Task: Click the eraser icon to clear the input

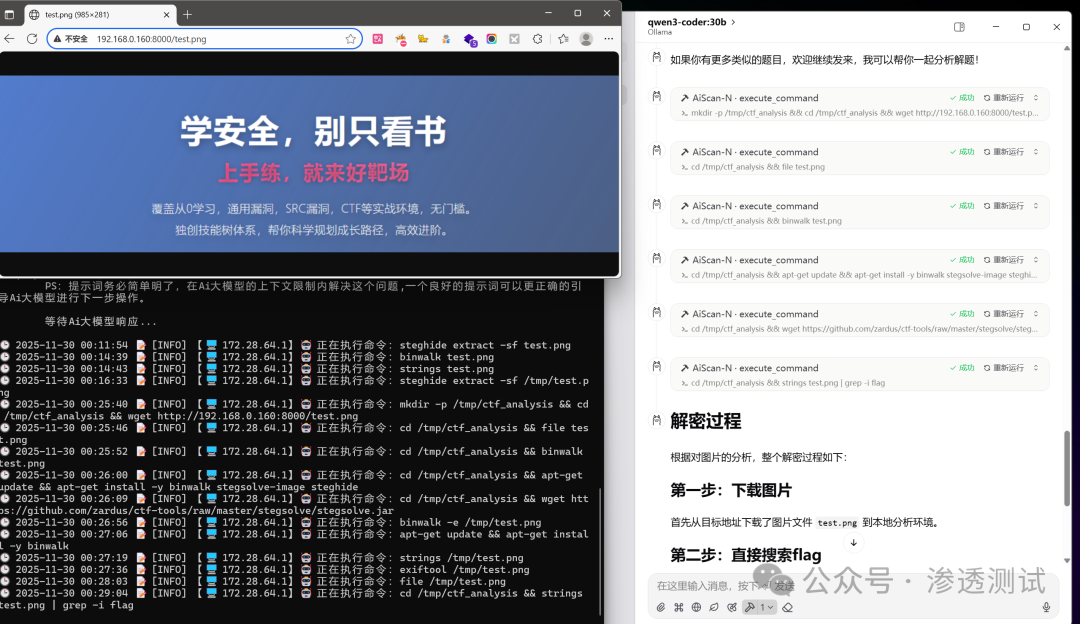Action: tap(787, 606)
